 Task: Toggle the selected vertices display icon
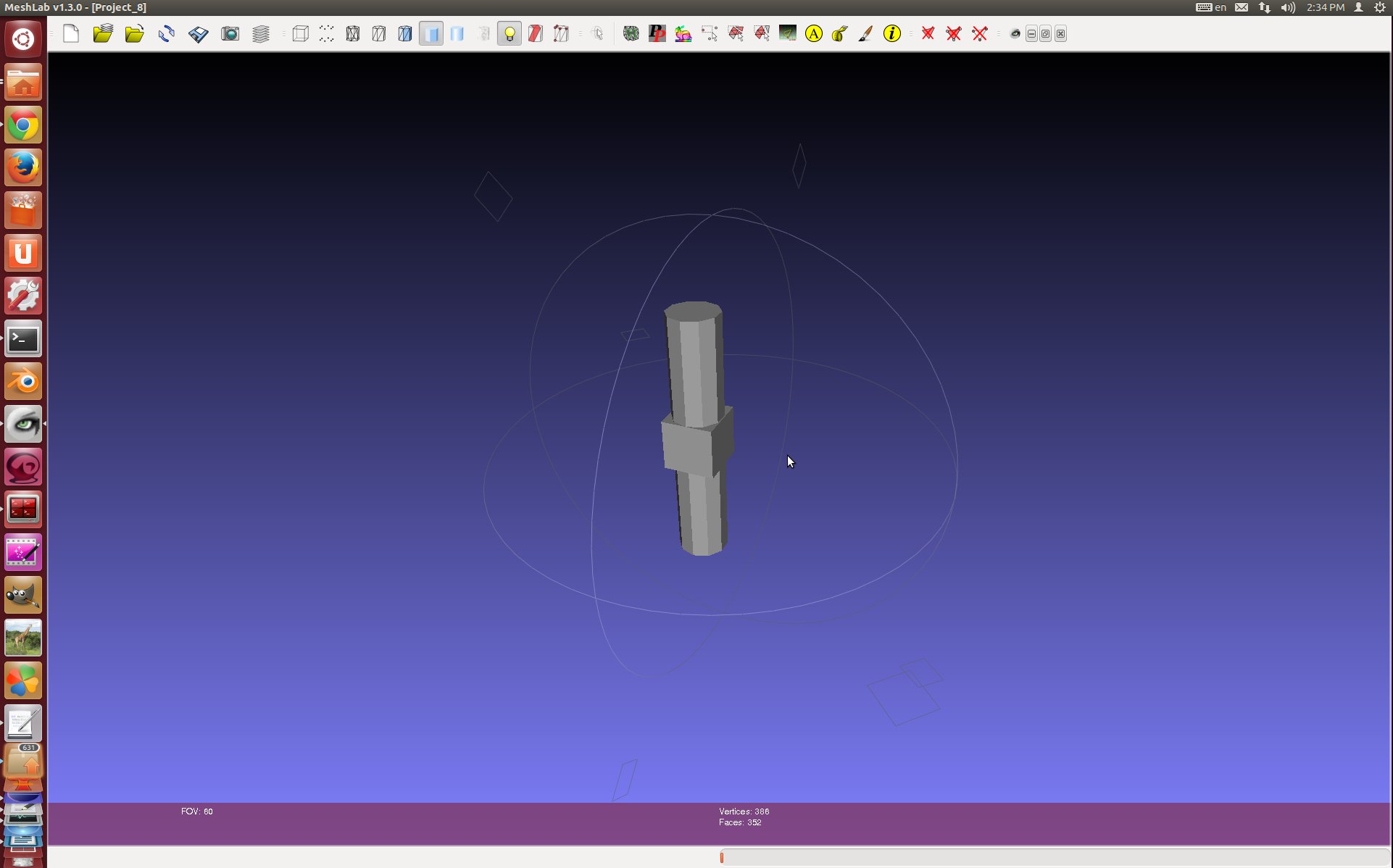tap(562, 33)
